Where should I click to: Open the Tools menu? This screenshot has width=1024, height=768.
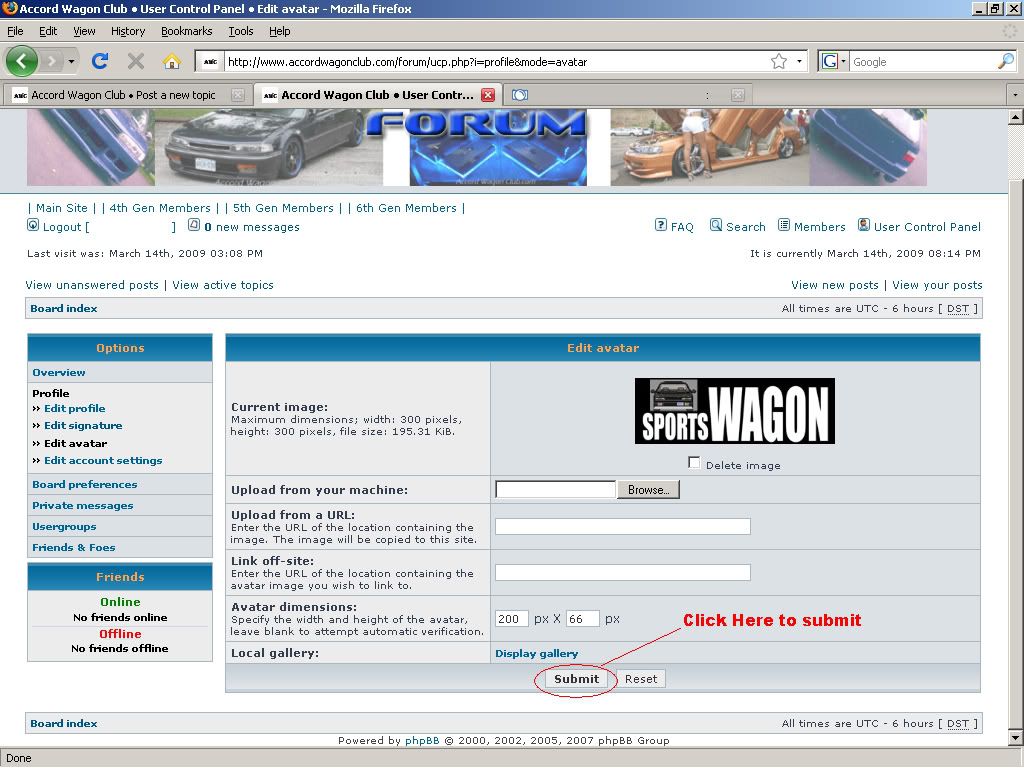(x=241, y=31)
